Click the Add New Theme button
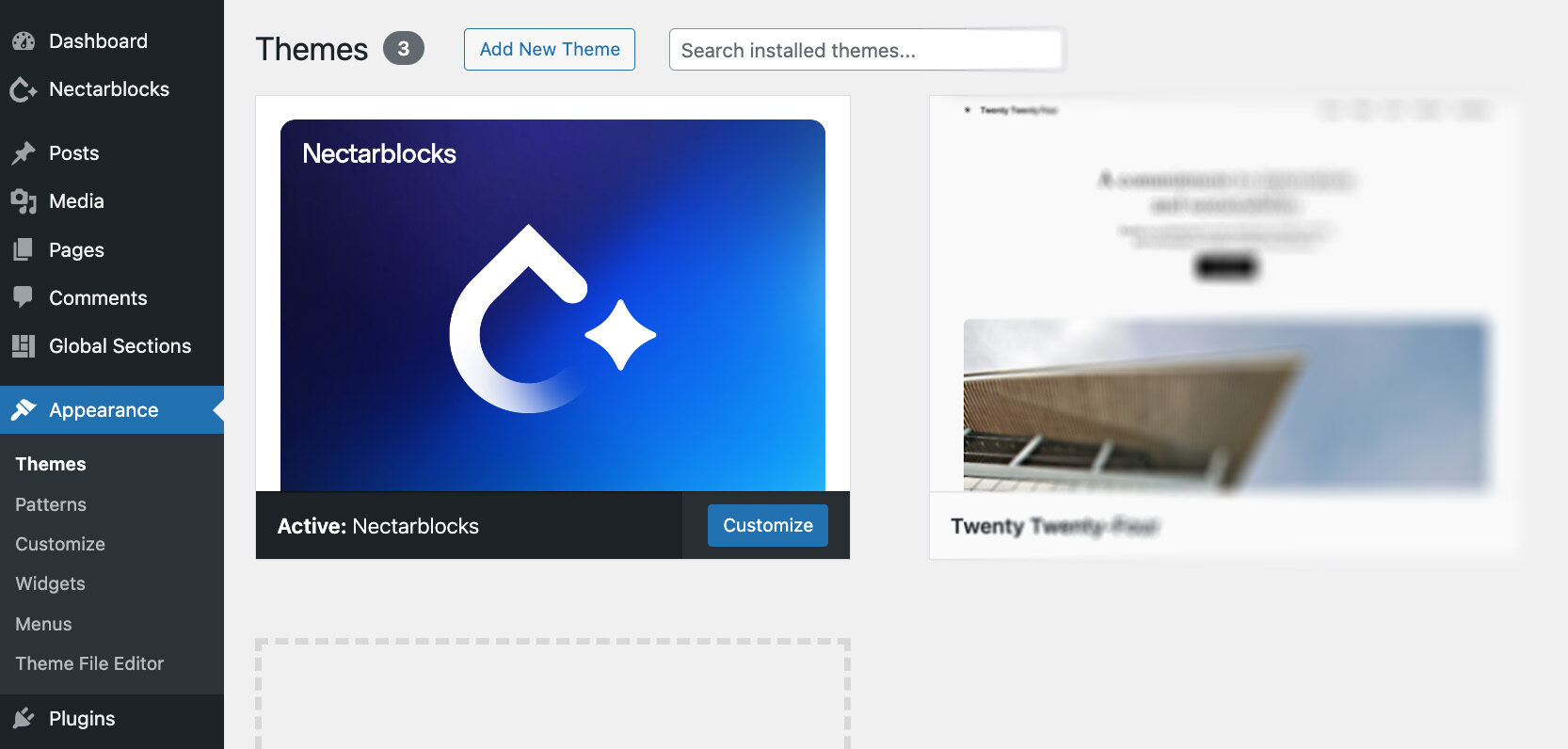Image resolution: width=1568 pixels, height=749 pixels. pyautogui.click(x=550, y=49)
